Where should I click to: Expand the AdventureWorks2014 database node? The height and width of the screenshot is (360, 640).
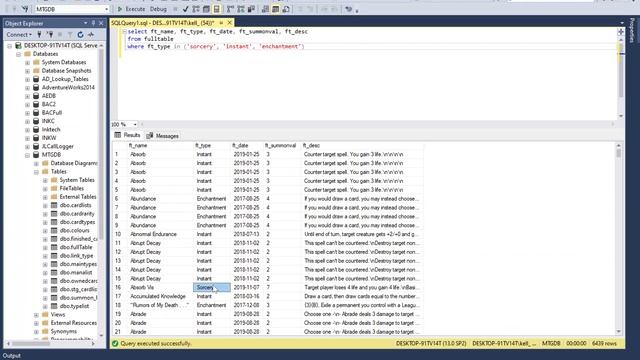coord(27,87)
